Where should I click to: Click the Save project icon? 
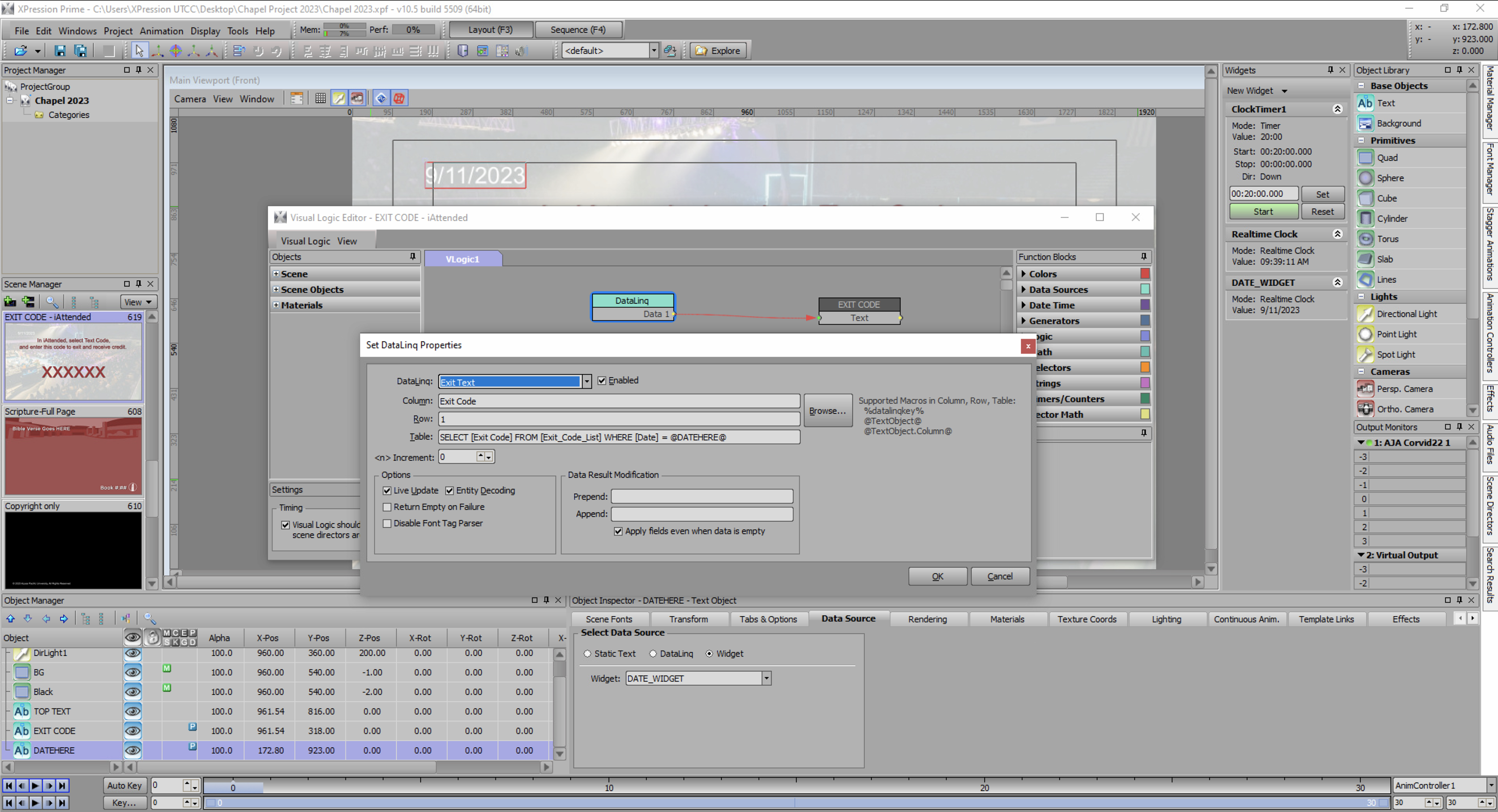(60, 51)
